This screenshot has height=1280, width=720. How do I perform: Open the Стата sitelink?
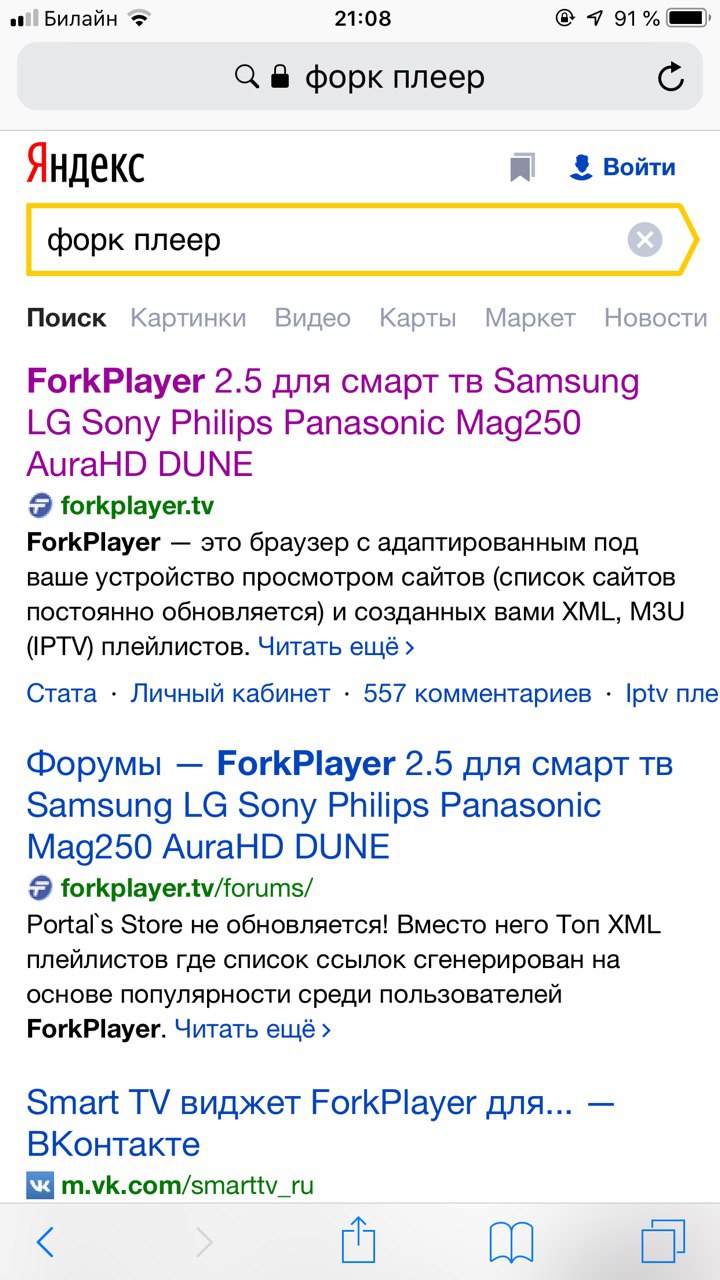pos(62,693)
